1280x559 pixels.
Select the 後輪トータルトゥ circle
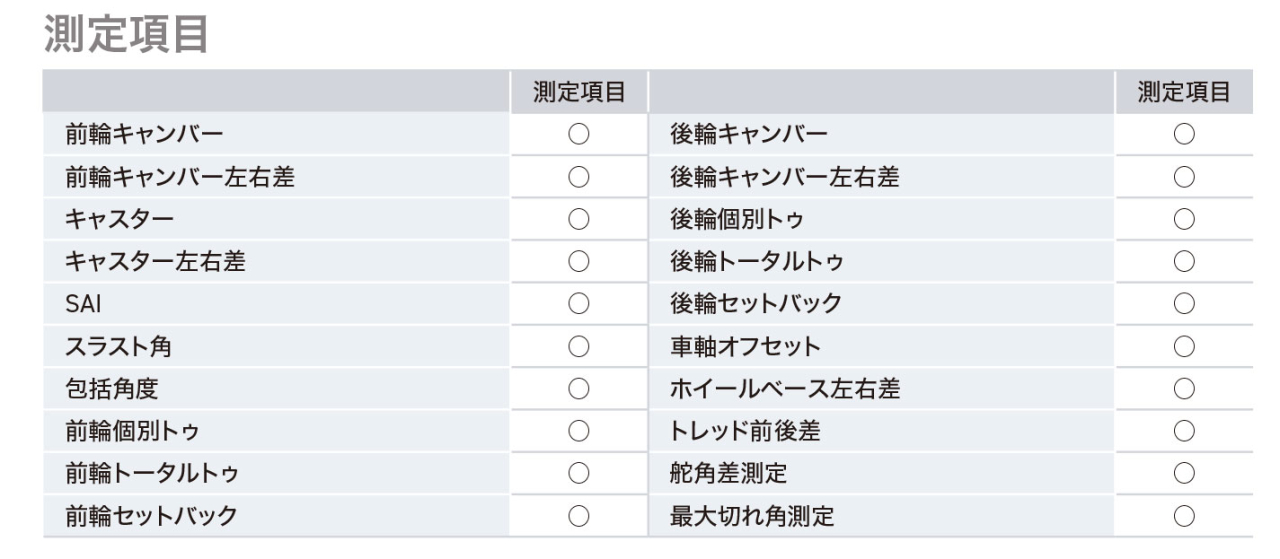[x=1185, y=262]
